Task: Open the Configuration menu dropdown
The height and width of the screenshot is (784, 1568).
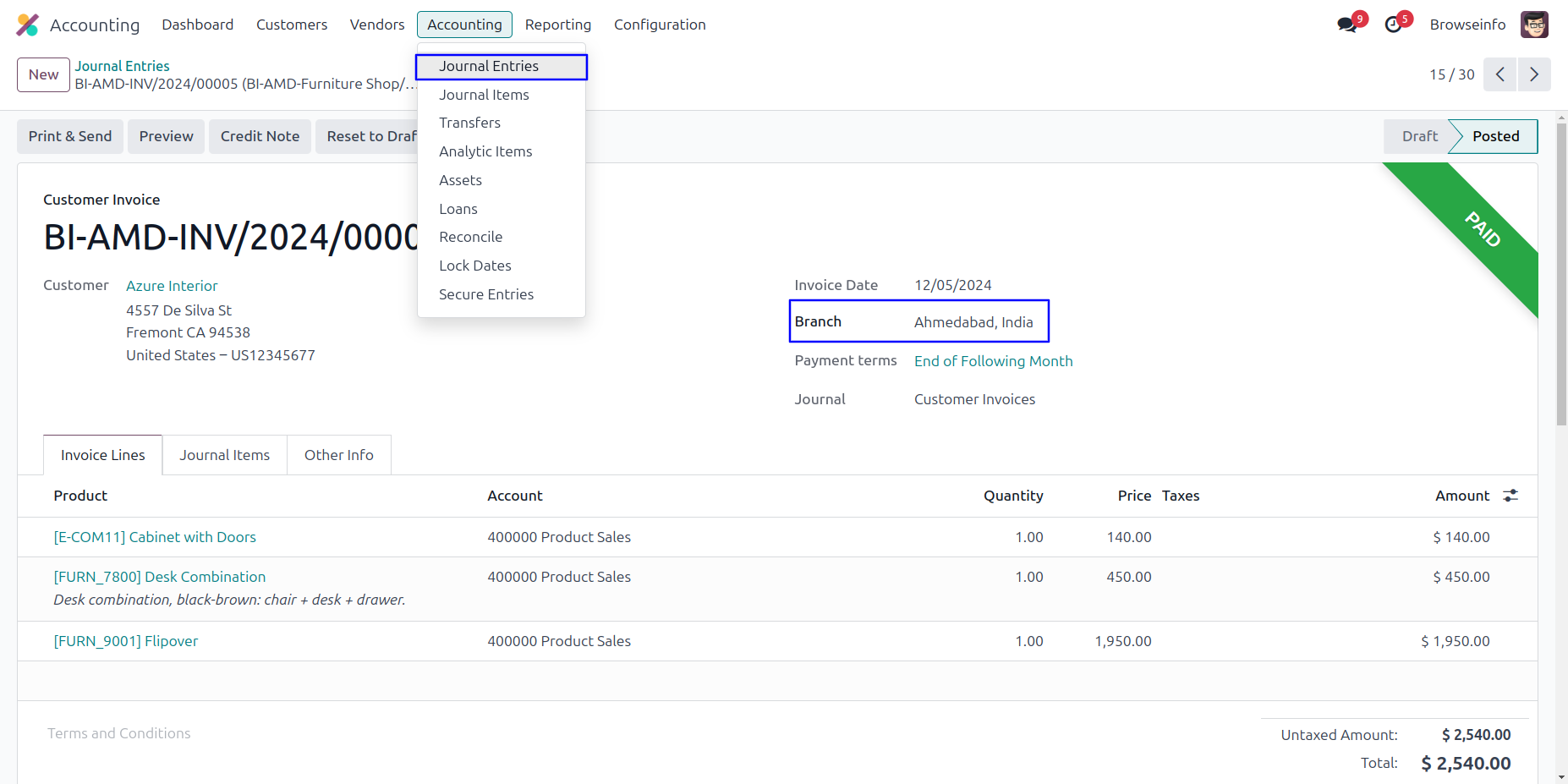Action: point(659,25)
